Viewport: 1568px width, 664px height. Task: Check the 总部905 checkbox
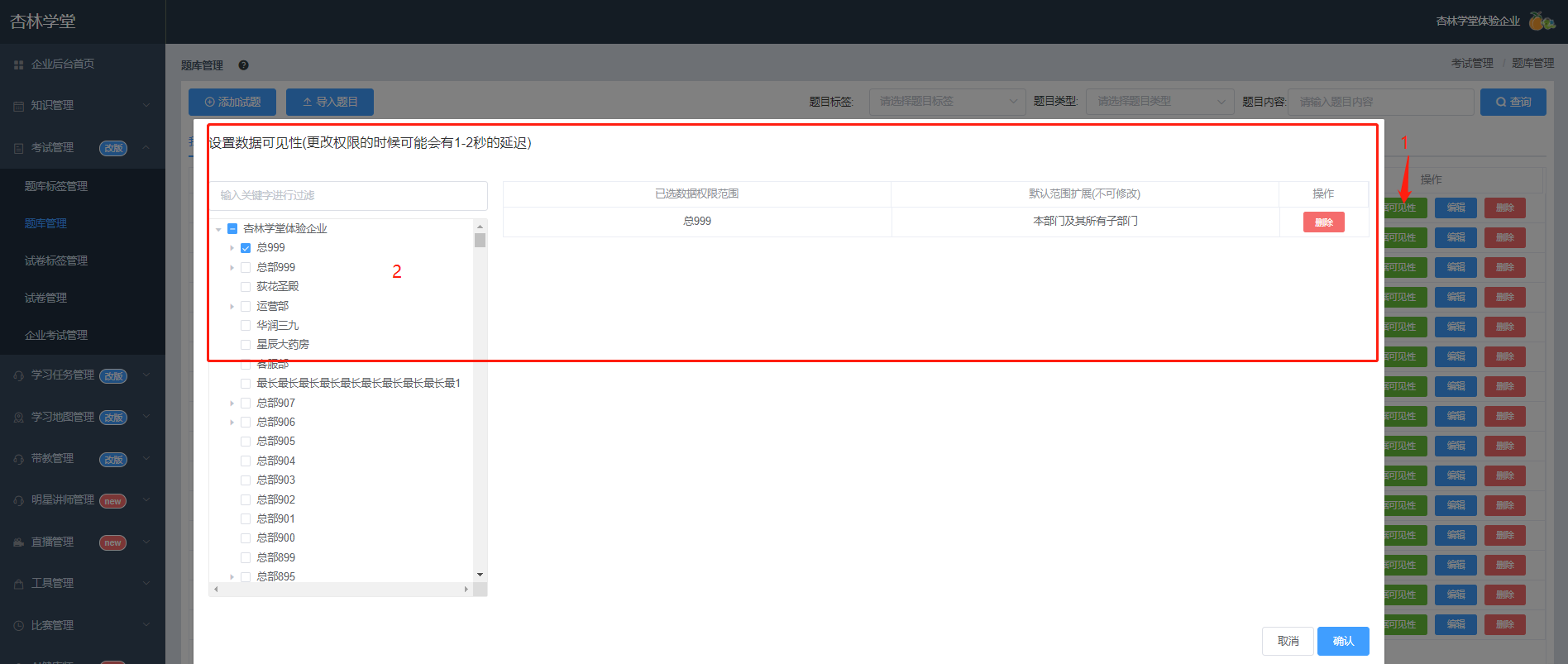point(246,442)
